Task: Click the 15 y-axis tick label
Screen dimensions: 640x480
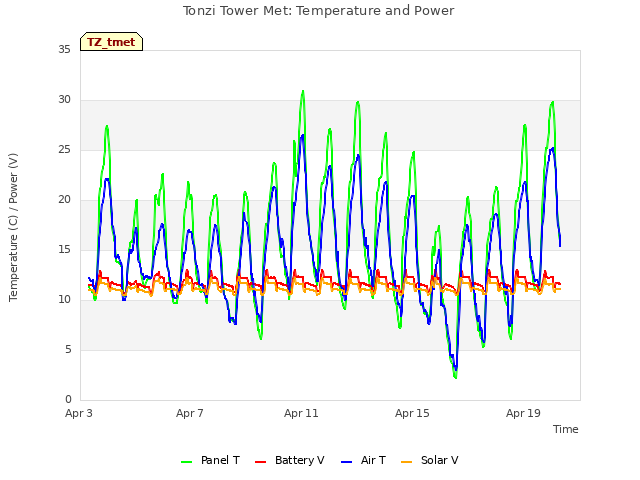Action: coord(64,249)
